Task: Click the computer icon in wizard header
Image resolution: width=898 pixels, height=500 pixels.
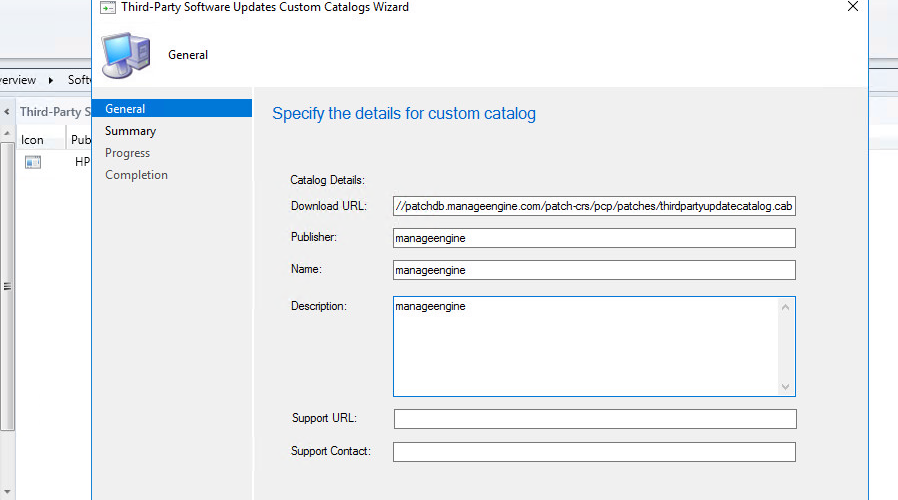Action: pos(126,55)
